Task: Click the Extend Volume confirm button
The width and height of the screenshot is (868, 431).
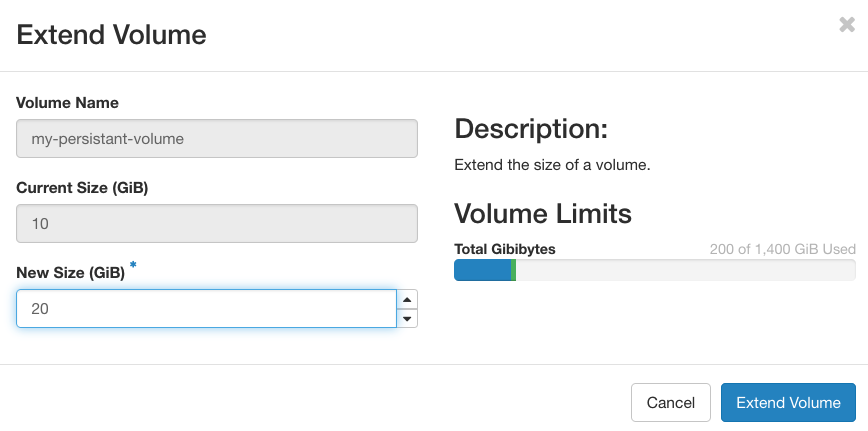Action: (x=788, y=402)
